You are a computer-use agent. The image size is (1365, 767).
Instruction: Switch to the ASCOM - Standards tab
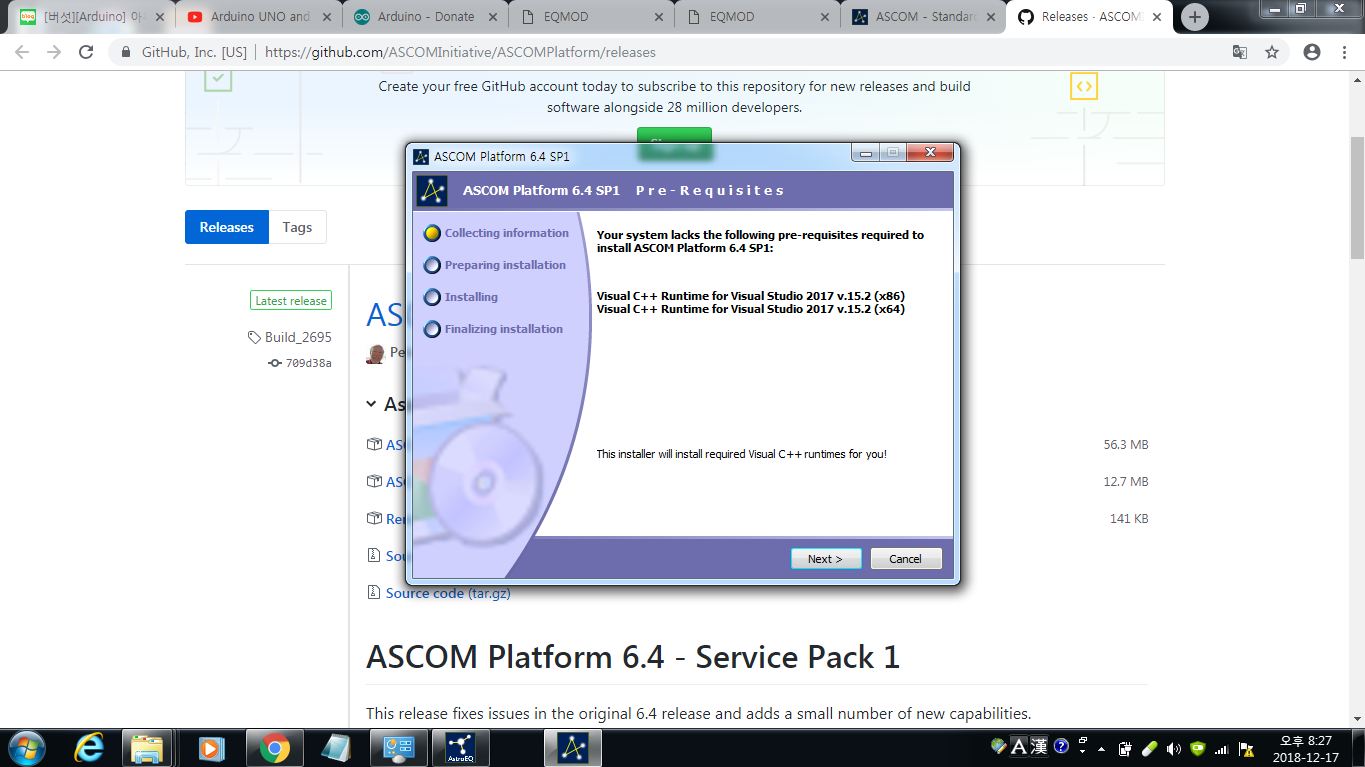(925, 17)
